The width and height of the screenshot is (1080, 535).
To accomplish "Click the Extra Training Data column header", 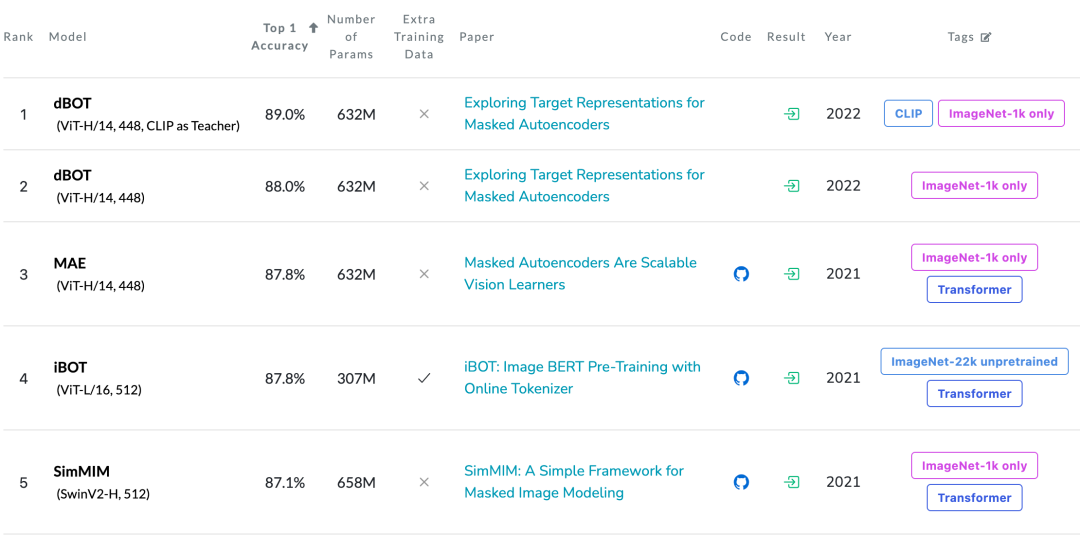I will coord(419,37).
